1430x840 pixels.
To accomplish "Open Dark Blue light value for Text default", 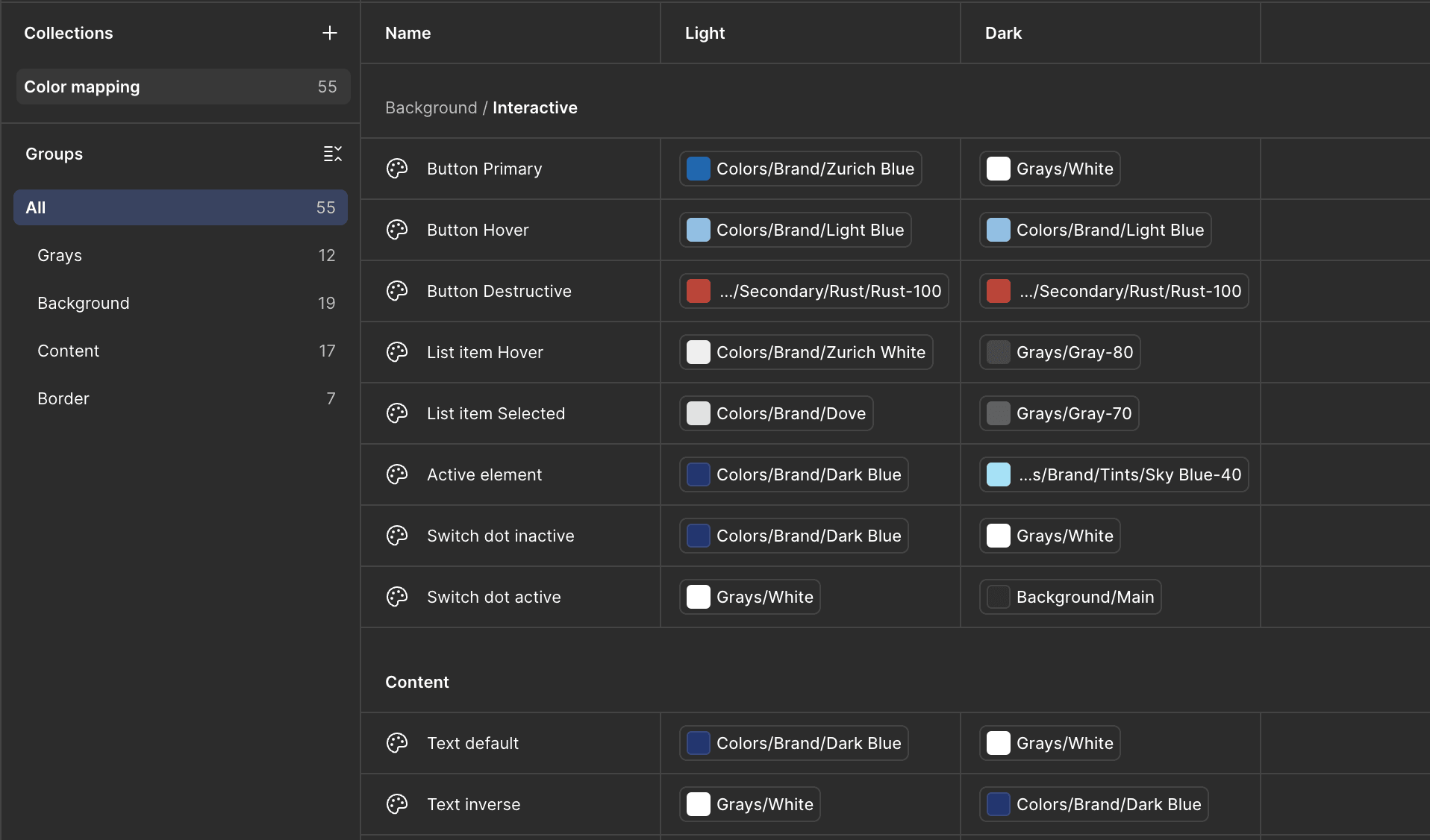I will coord(794,743).
